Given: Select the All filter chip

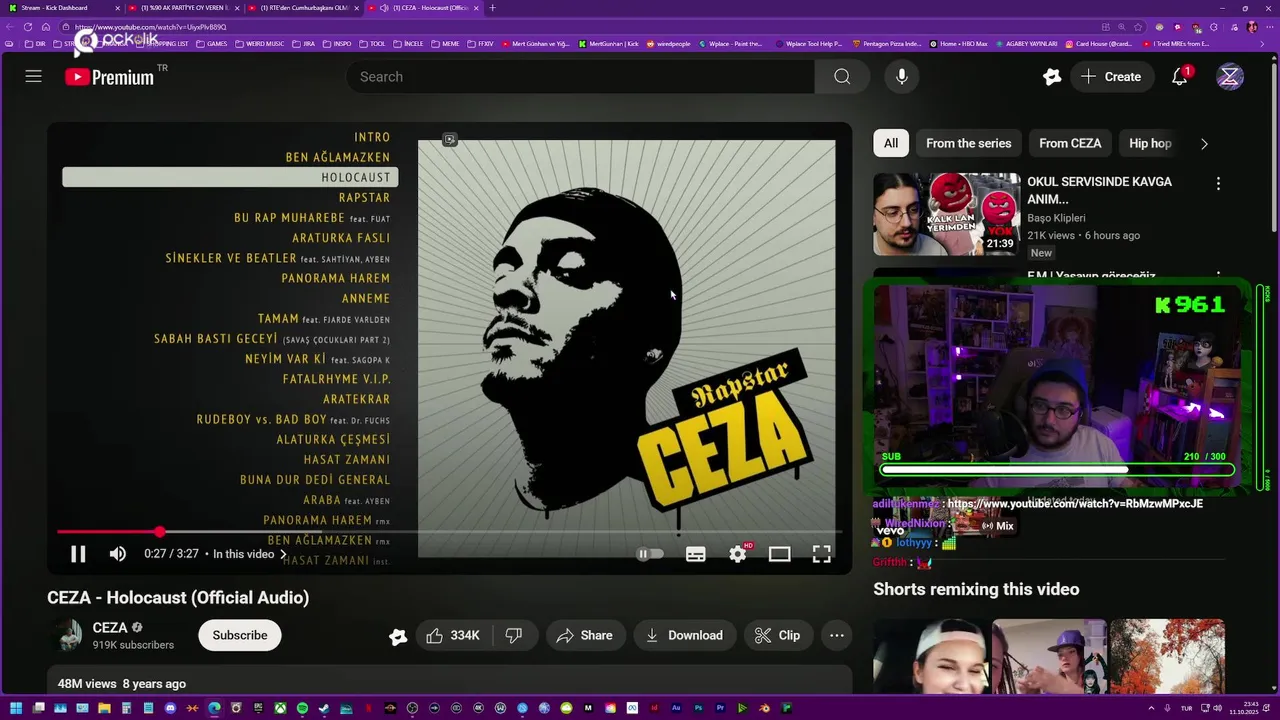Looking at the screenshot, I should pos(891,143).
